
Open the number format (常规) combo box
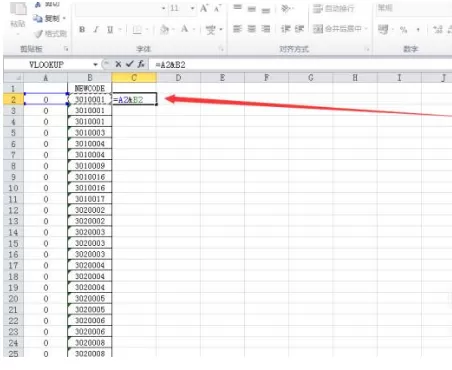(x=413, y=8)
